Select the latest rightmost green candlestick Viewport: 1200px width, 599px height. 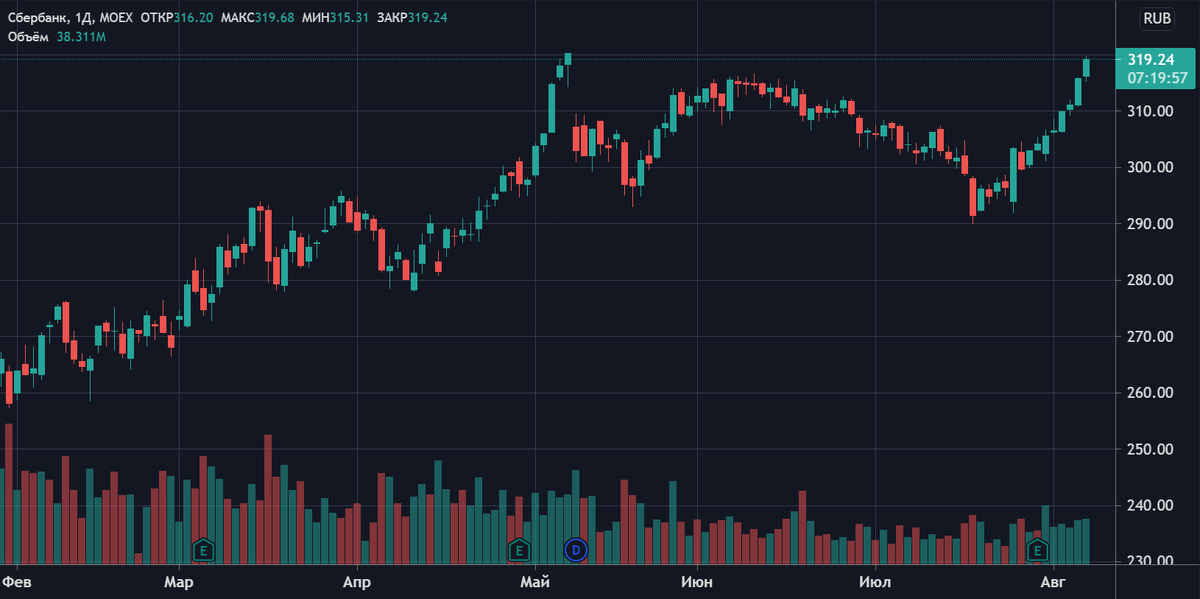click(x=1086, y=67)
